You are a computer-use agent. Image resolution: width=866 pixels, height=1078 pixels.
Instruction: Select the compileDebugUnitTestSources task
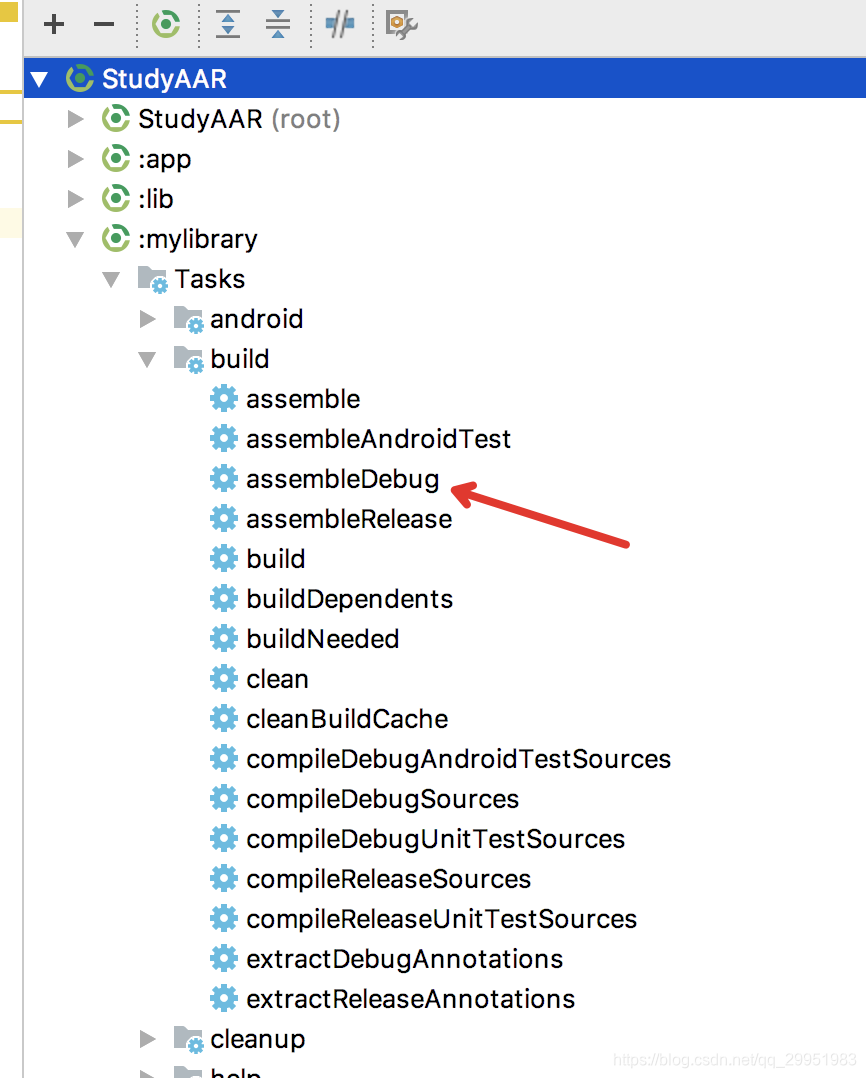pos(436,839)
